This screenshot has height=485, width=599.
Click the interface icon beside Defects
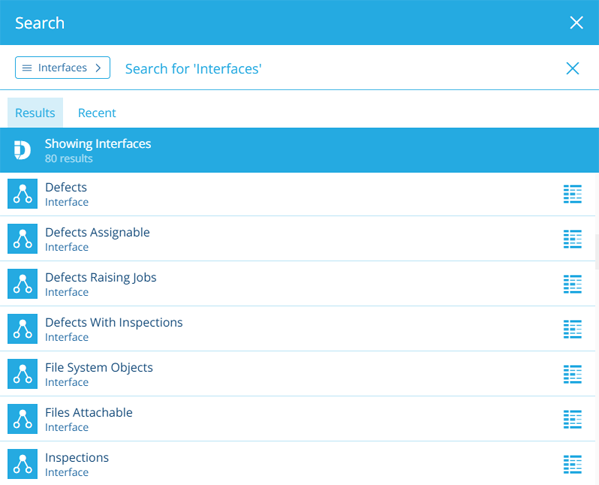coord(23,194)
